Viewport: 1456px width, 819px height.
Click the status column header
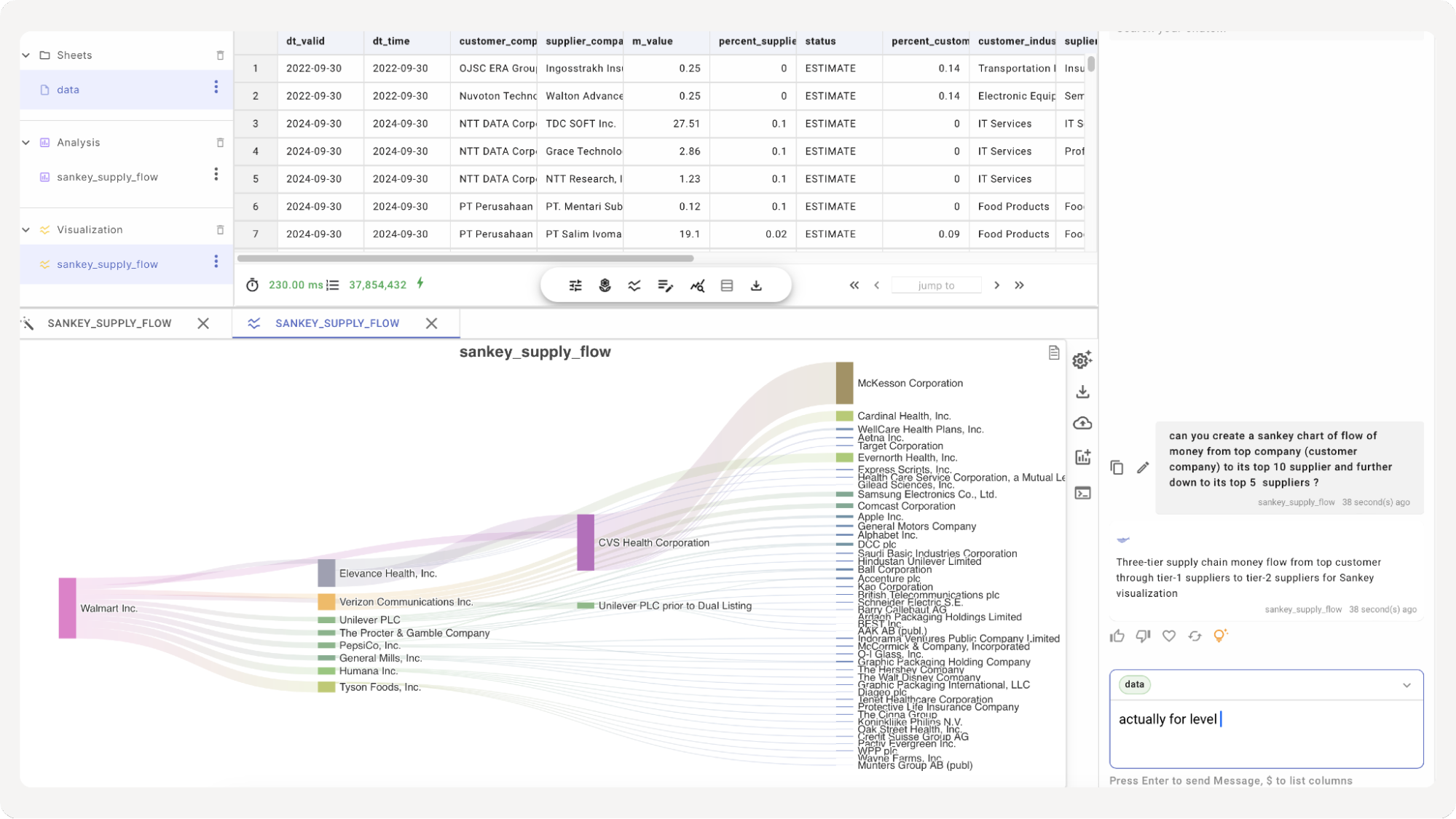pyautogui.click(x=839, y=41)
